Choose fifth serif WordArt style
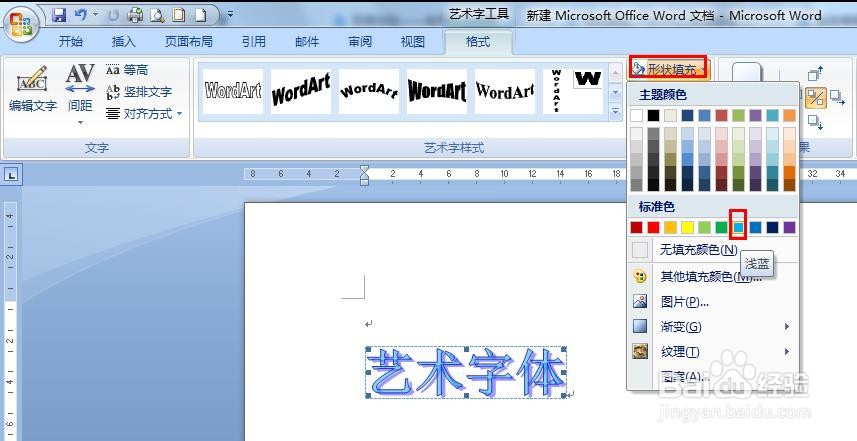 pyautogui.click(x=504, y=91)
